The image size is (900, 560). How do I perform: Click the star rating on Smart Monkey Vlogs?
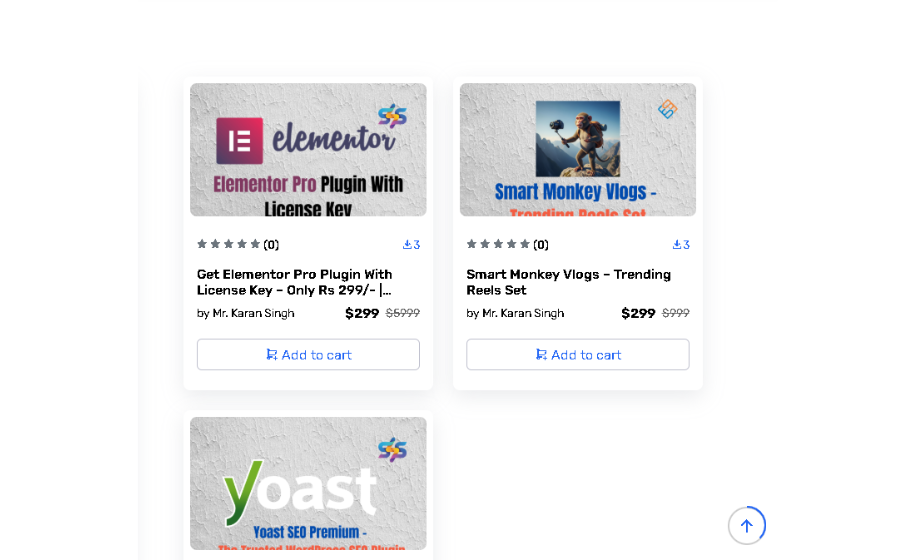(498, 244)
